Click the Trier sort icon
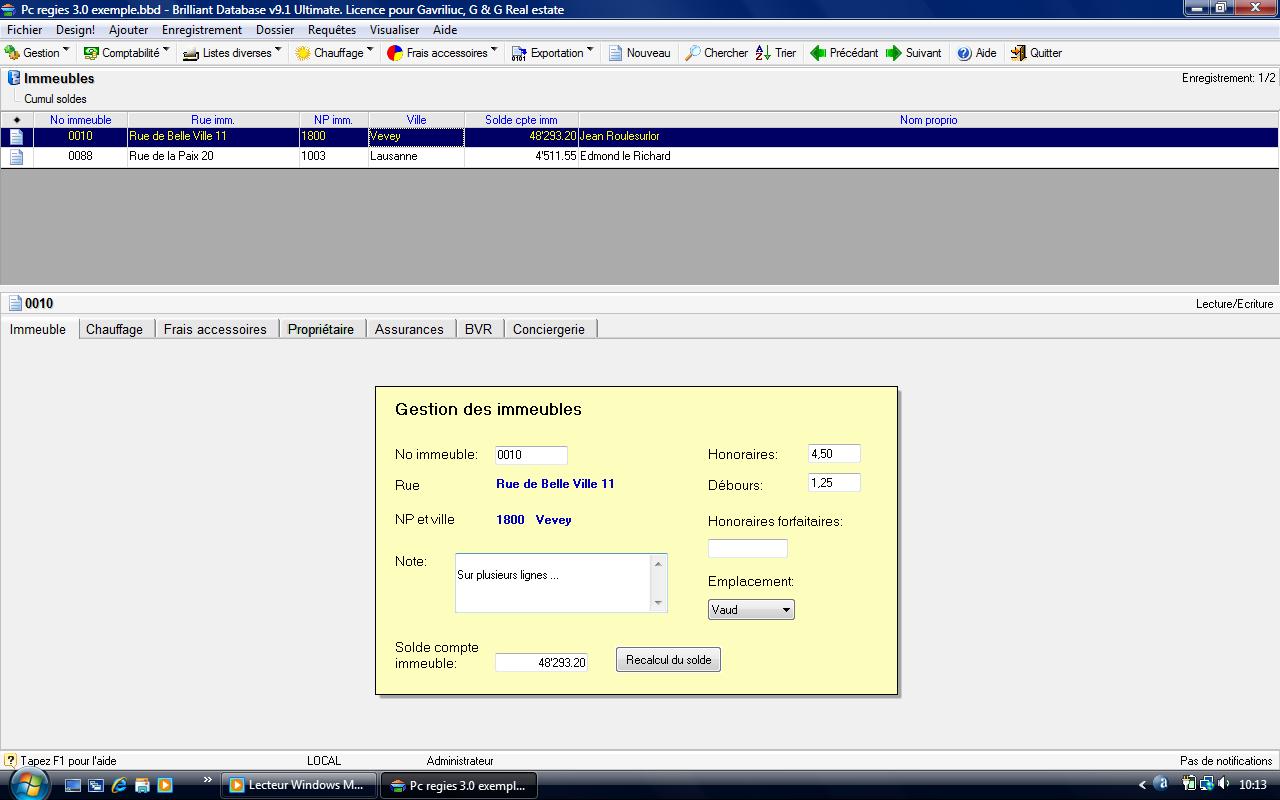This screenshot has height=800, width=1280. (763, 53)
